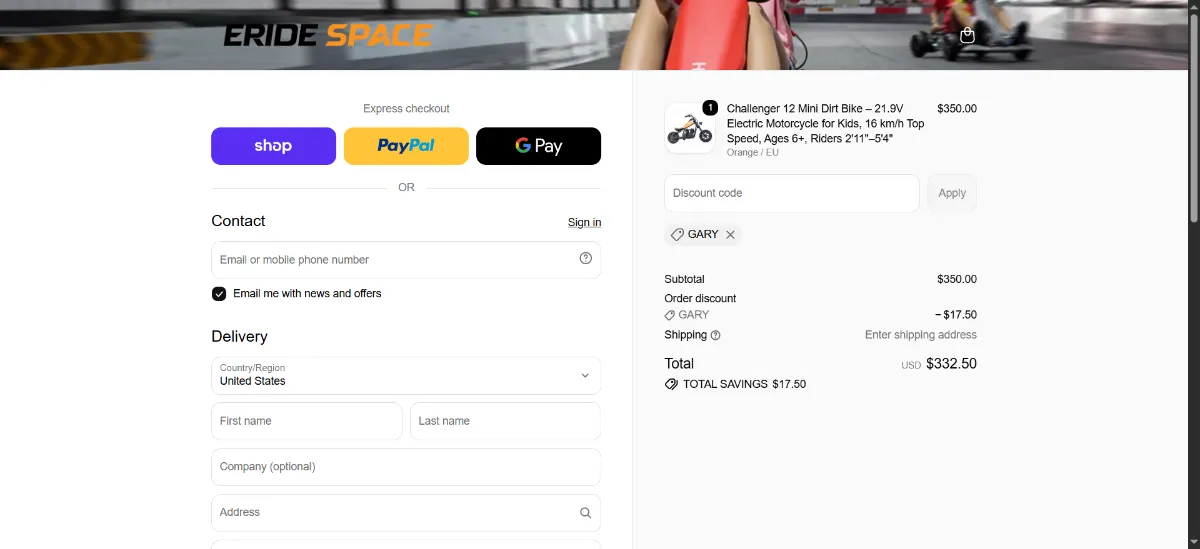Open the Country/Region dropdown
This screenshot has height=549, width=1200.
(406, 375)
